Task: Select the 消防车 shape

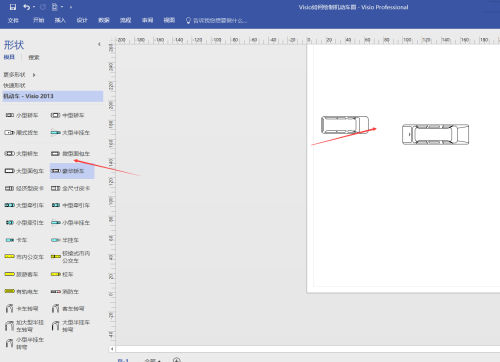Action: pos(65,292)
